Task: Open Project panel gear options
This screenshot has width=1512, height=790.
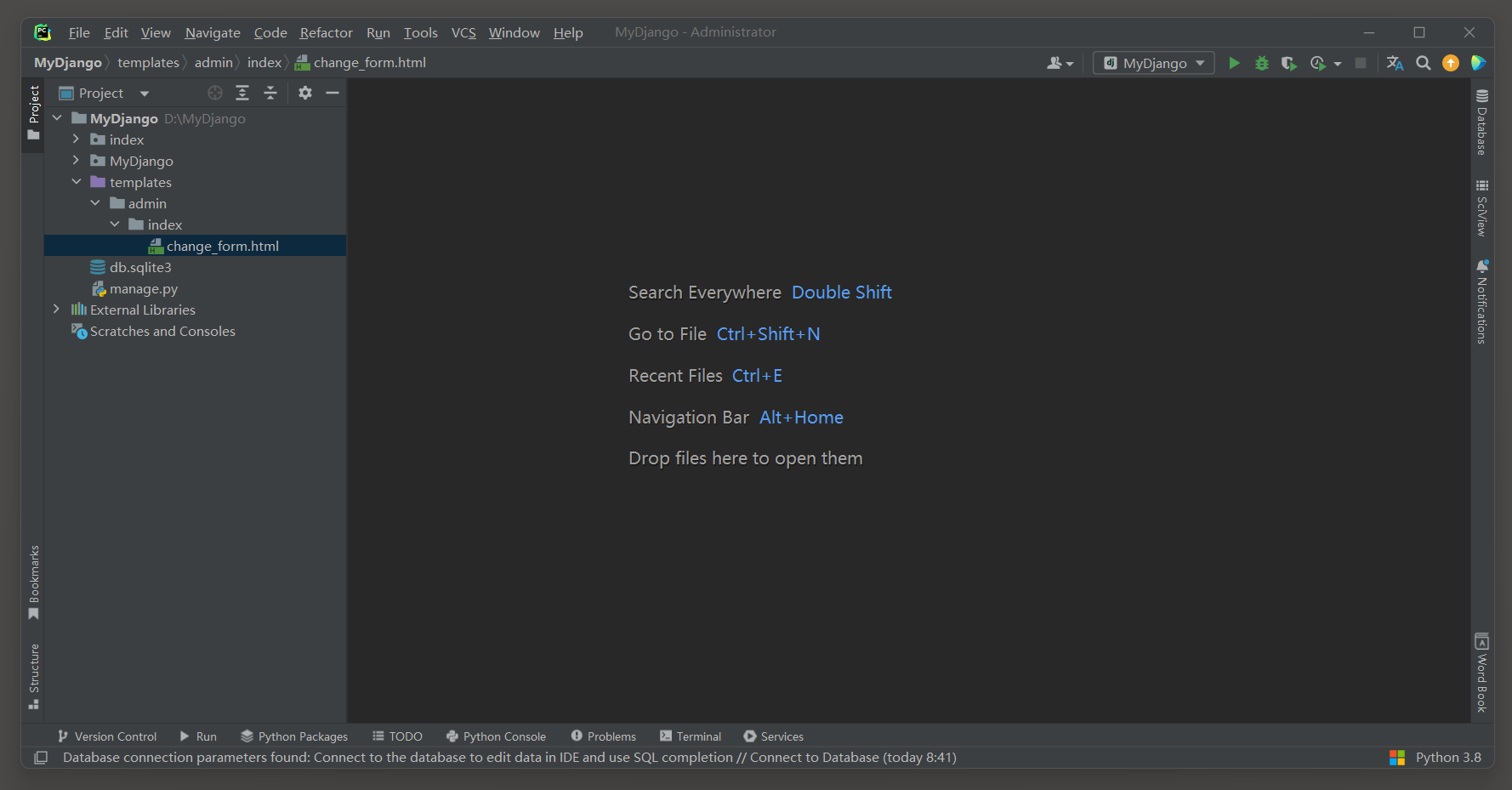Action: pos(305,93)
